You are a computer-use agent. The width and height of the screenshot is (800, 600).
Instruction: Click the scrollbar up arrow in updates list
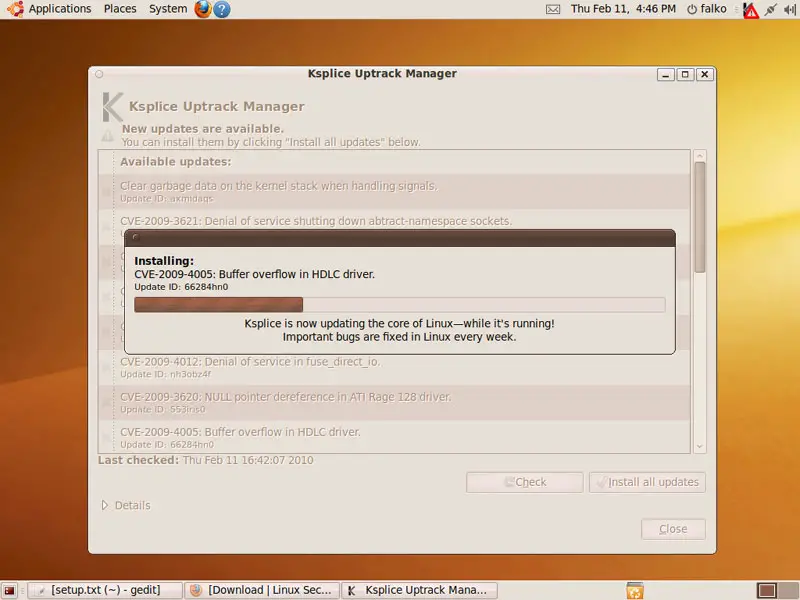700,156
